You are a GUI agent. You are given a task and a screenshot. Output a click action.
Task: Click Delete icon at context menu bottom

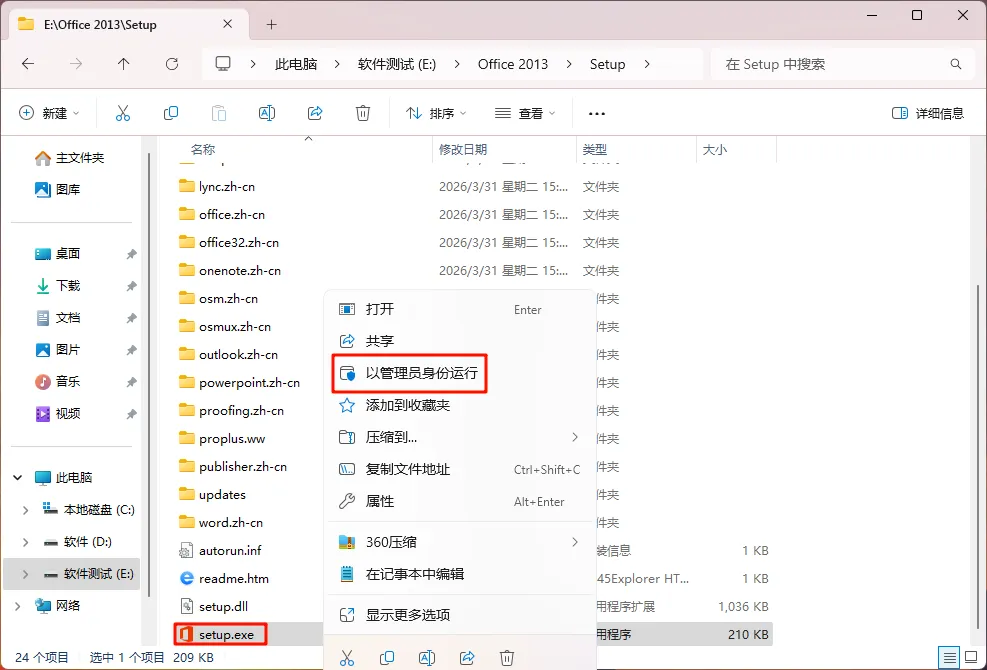click(x=507, y=658)
